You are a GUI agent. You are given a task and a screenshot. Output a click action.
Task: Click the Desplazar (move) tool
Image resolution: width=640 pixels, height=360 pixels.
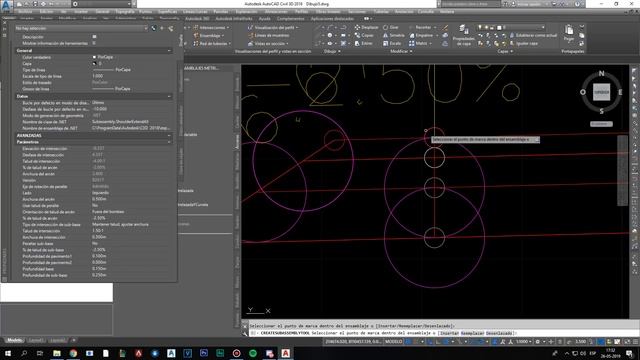(366, 27)
